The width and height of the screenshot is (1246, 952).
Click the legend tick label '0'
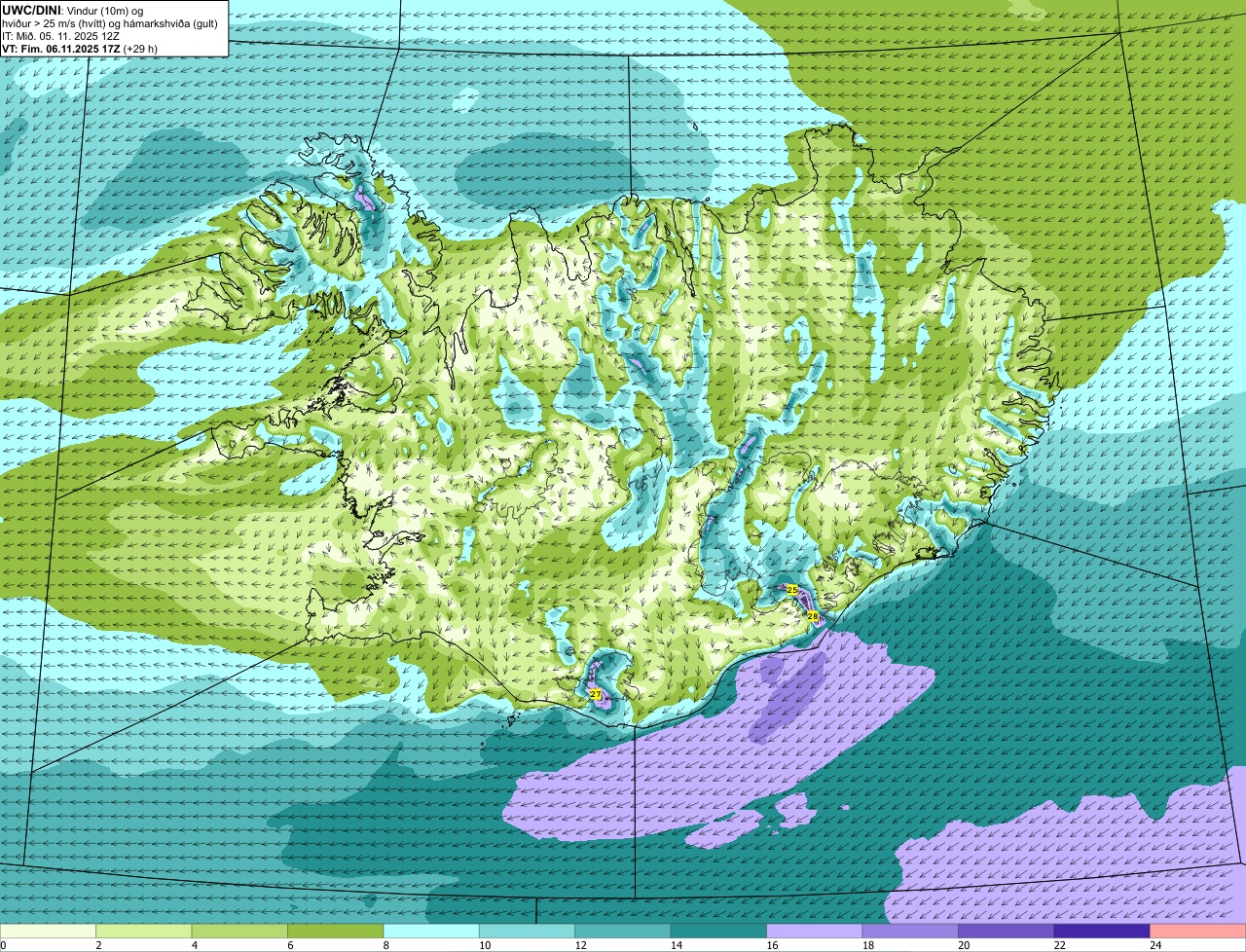(3, 945)
